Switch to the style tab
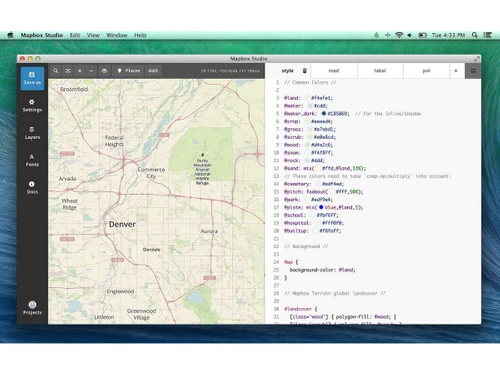Screen dimensions: 500x375 287,71
